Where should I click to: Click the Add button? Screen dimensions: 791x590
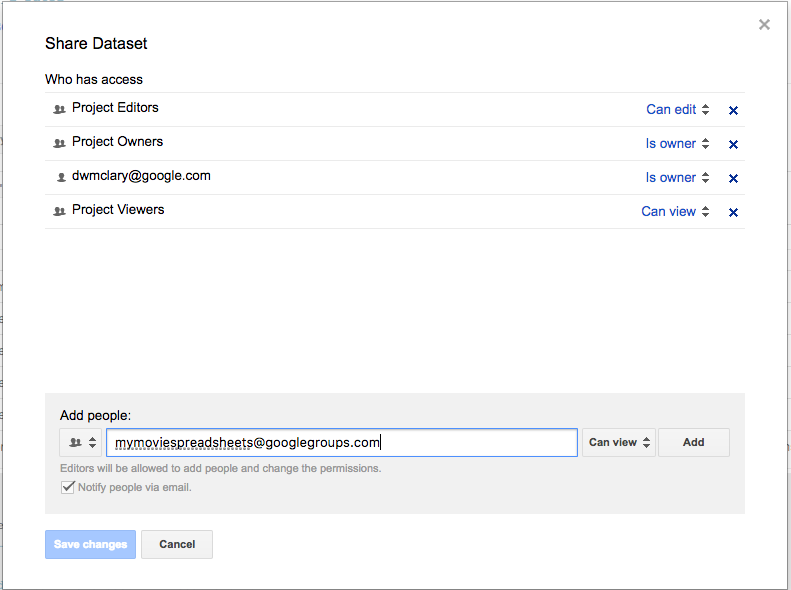click(694, 443)
